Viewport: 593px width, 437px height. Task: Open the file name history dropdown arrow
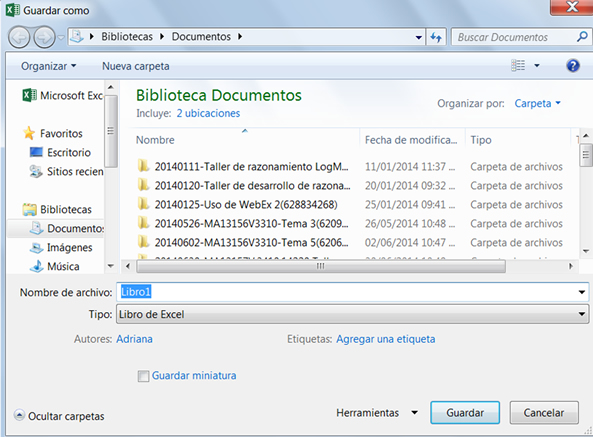(x=582, y=292)
